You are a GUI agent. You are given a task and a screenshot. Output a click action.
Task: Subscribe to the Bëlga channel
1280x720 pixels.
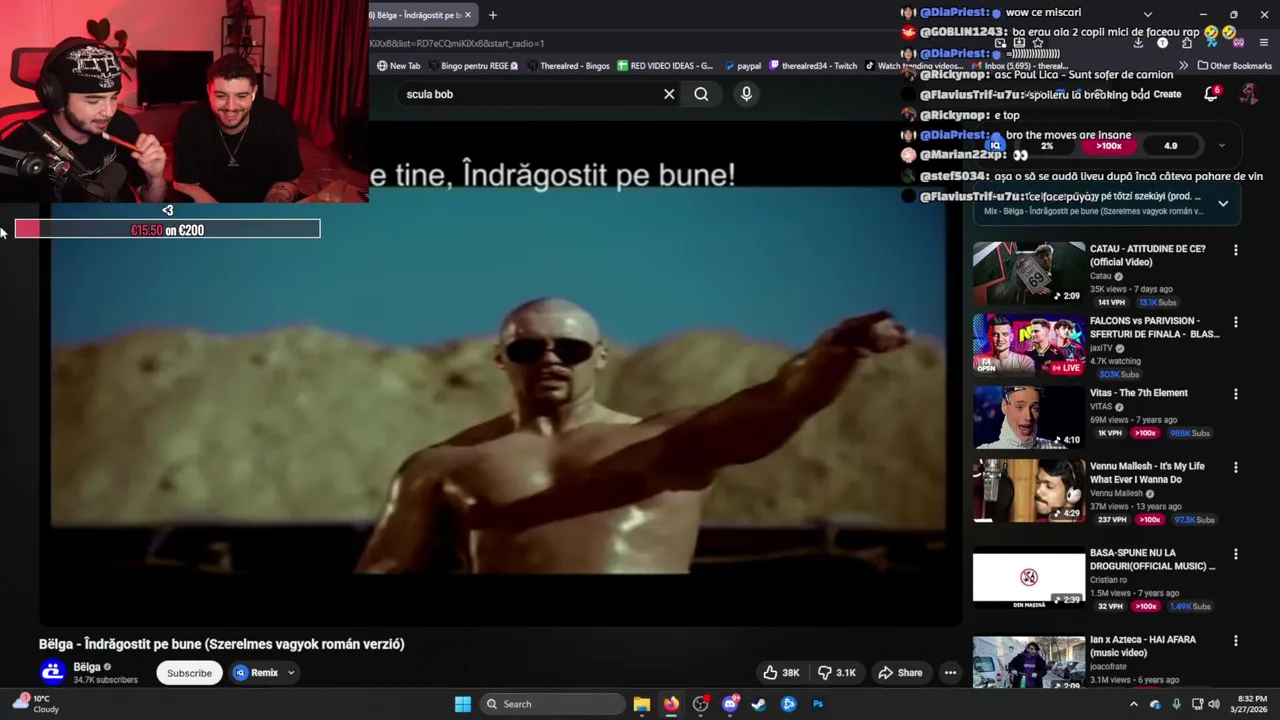coord(189,673)
